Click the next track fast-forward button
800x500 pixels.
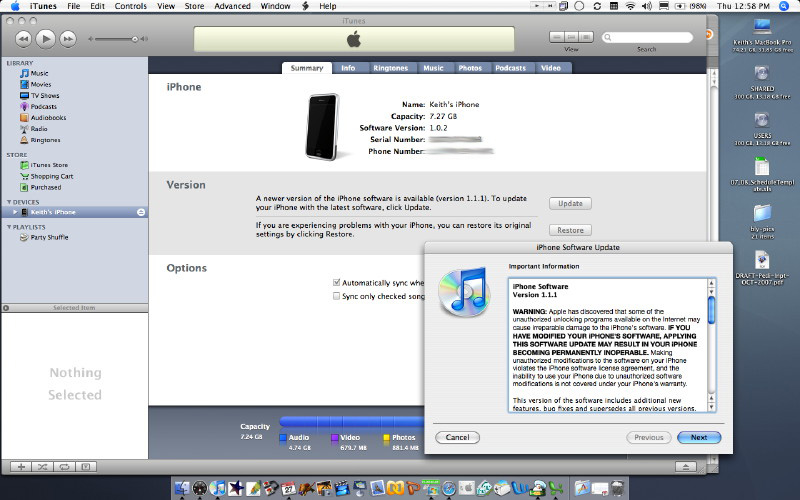(x=68, y=39)
